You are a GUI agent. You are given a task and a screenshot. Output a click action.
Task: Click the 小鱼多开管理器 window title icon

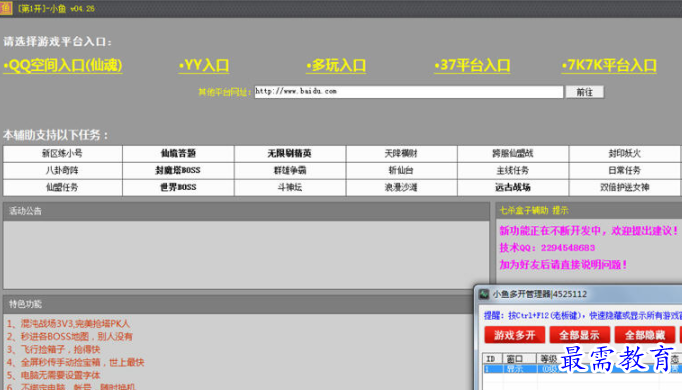484,294
